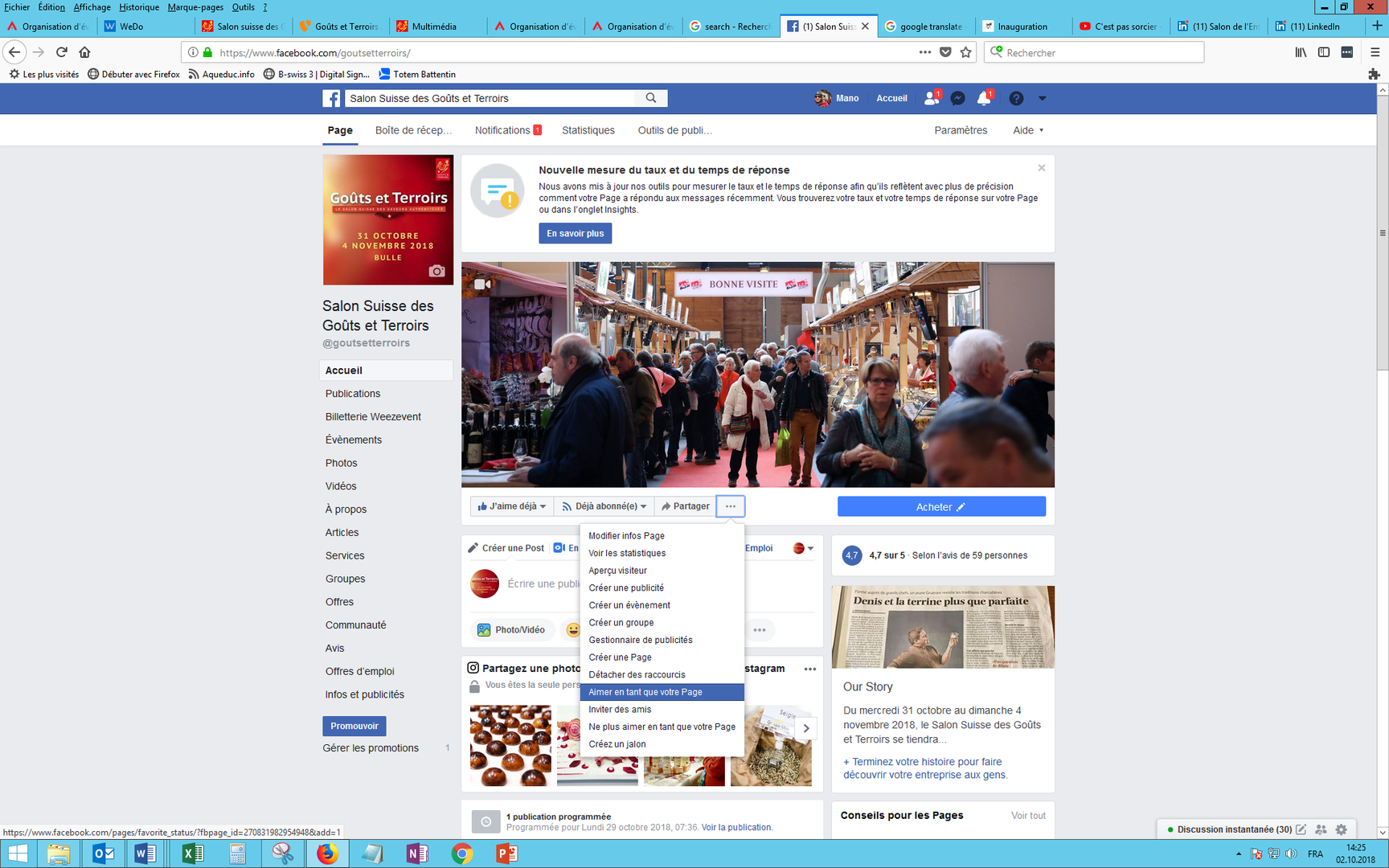Viewport: 1389px width, 868px height.
Task: Open Firefox library icon in toolbar
Action: pyautogui.click(x=1300, y=52)
